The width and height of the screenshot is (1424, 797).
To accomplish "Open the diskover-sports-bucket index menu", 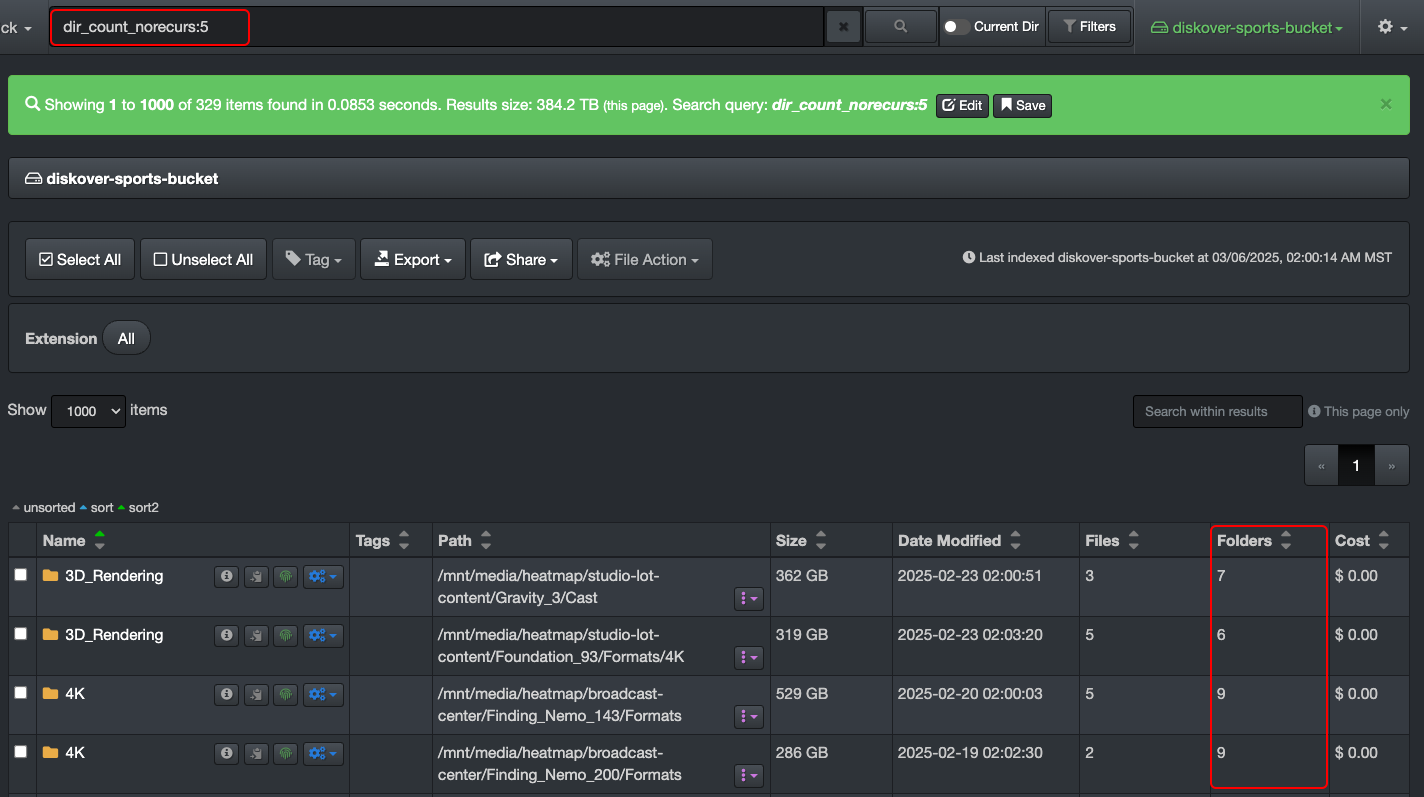I will [x=1246, y=28].
